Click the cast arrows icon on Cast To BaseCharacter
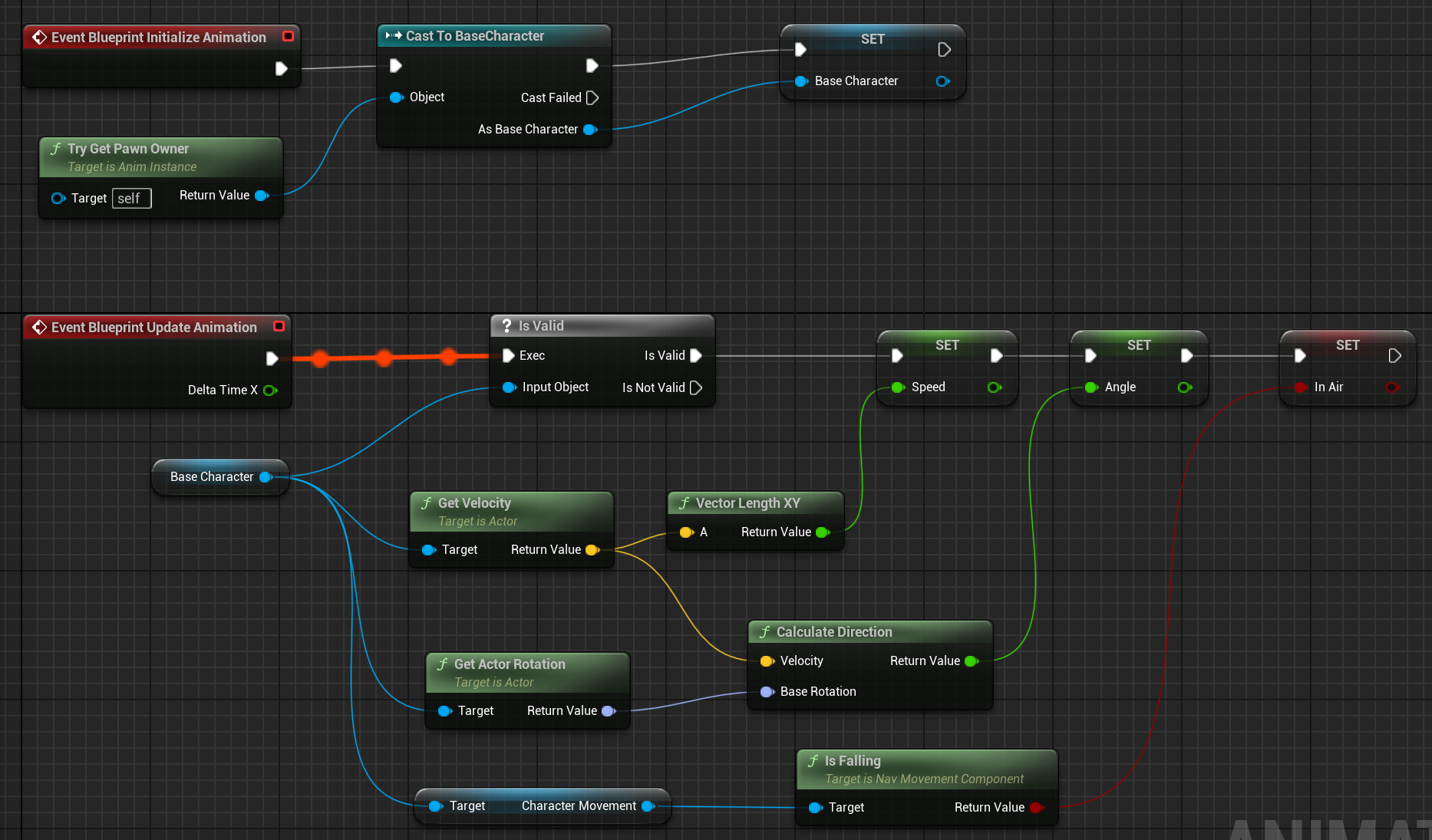 393,35
